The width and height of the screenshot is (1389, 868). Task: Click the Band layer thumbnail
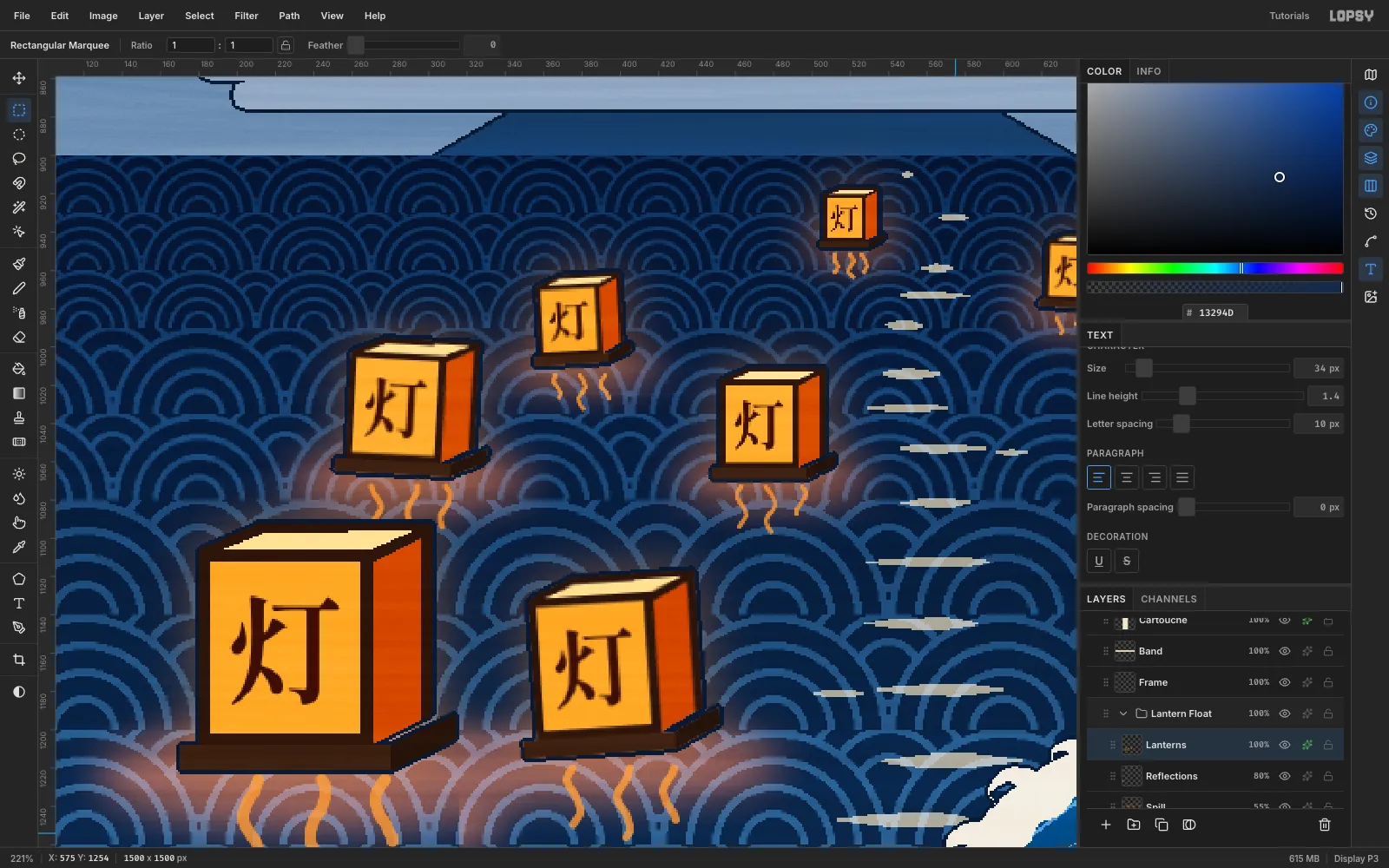pyautogui.click(x=1125, y=651)
